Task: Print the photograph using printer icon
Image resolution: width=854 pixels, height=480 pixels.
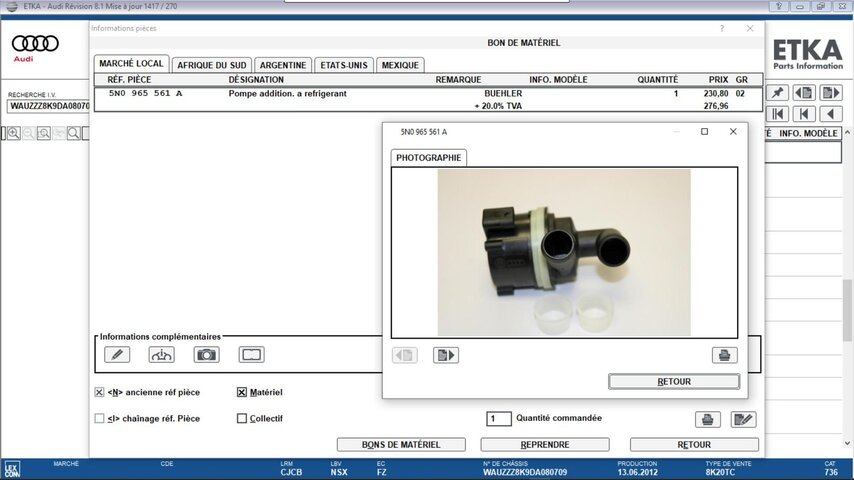Action: coord(724,355)
